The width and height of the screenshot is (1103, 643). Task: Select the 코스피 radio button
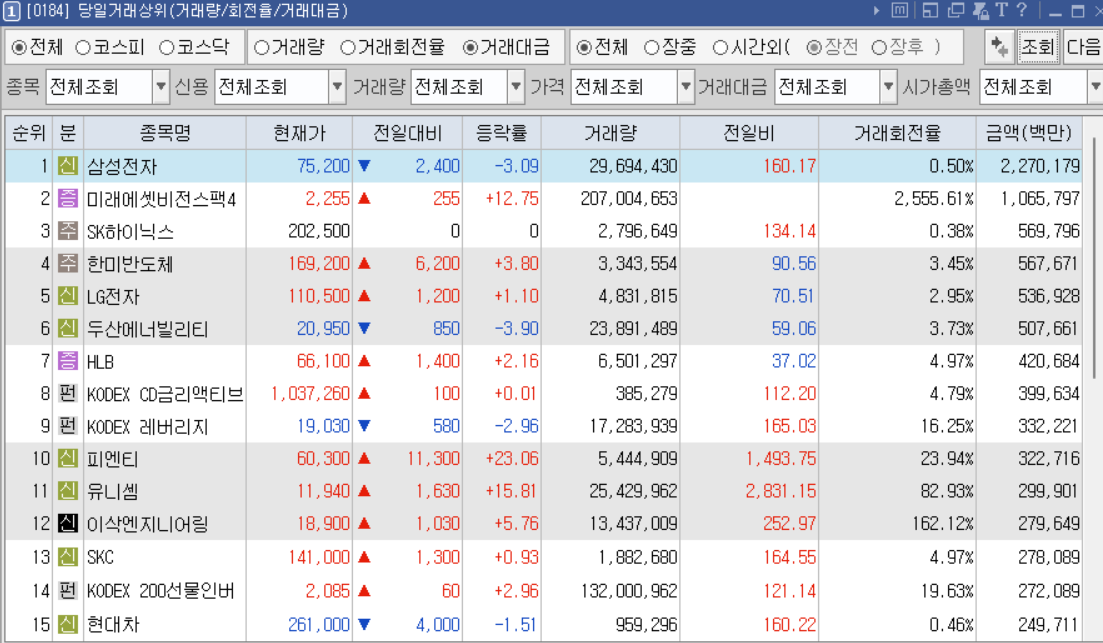pyautogui.click(x=83, y=47)
